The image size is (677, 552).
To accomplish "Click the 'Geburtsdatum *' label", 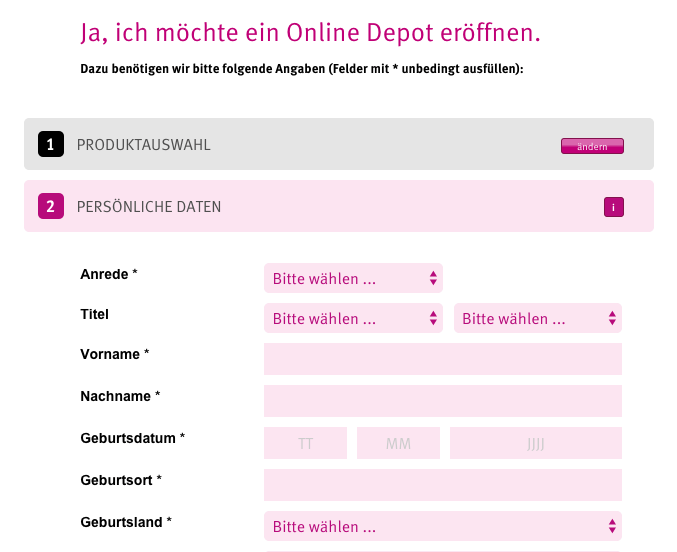I will tap(133, 438).
